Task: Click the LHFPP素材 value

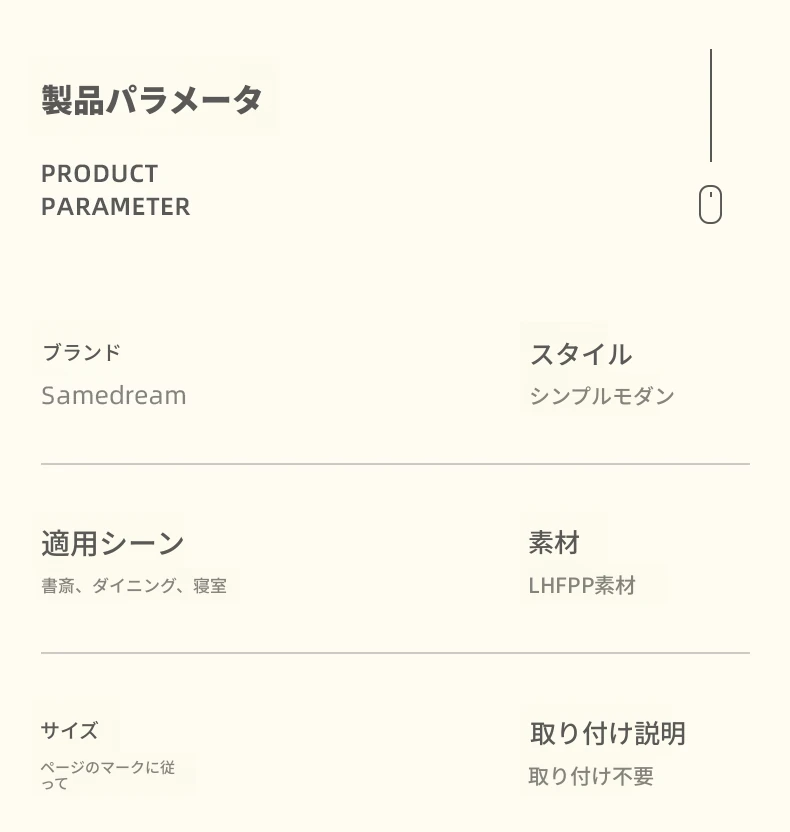Action: [x=582, y=586]
